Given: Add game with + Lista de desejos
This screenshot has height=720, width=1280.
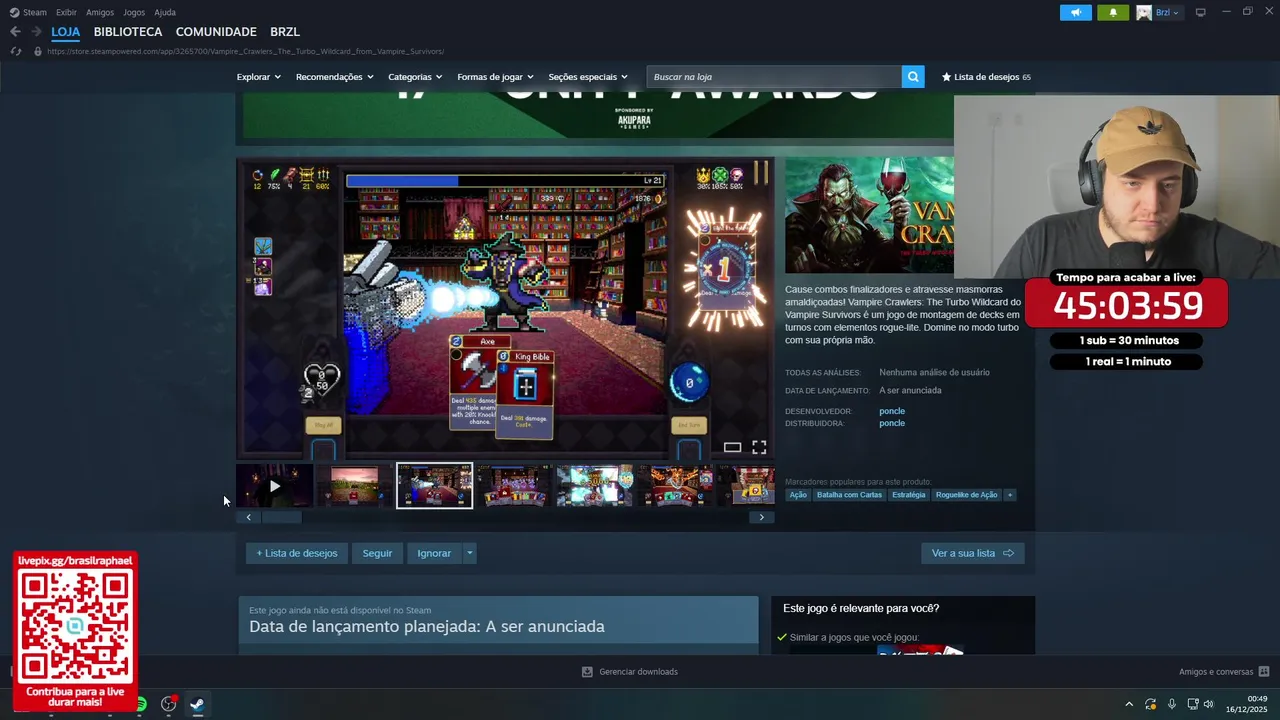Looking at the screenshot, I should pyautogui.click(x=297, y=553).
